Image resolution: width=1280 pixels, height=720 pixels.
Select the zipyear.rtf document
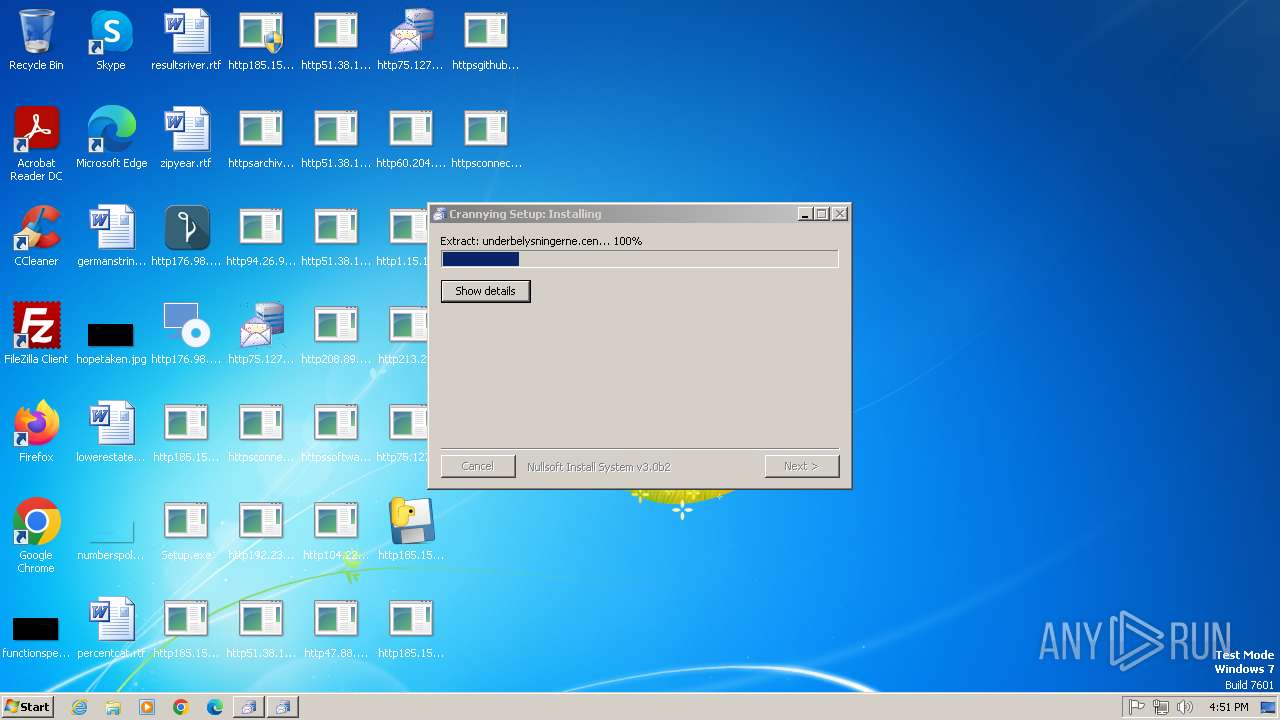(x=186, y=139)
